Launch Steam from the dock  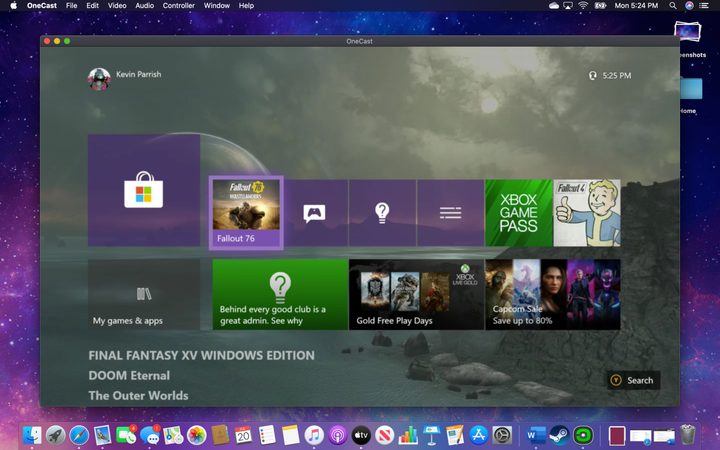(559, 434)
